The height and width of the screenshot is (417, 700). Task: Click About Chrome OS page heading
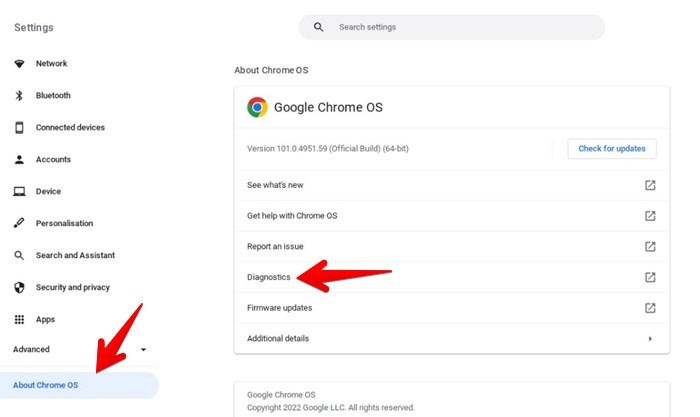coord(271,70)
